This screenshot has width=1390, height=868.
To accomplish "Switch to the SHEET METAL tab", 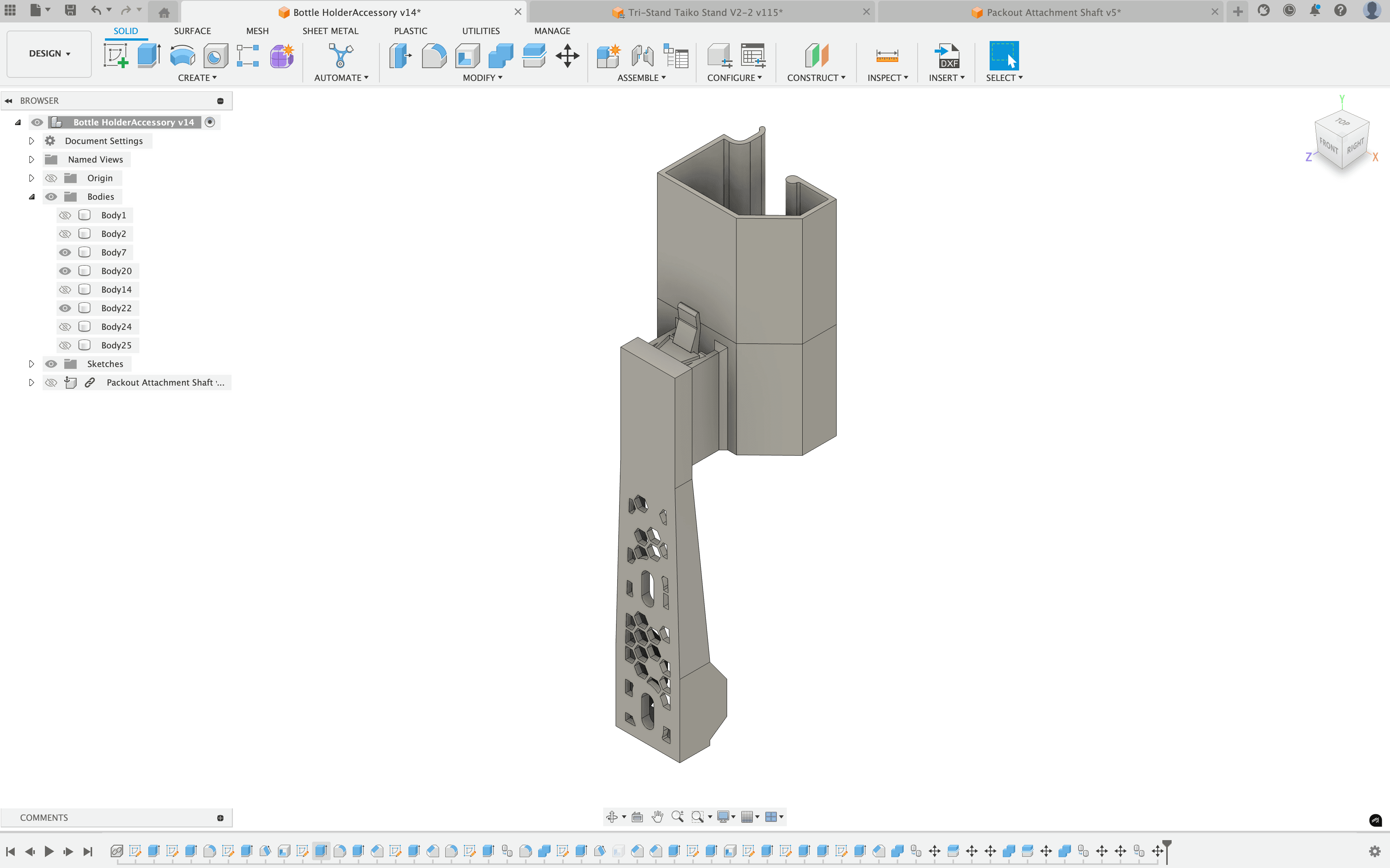I will point(330,31).
